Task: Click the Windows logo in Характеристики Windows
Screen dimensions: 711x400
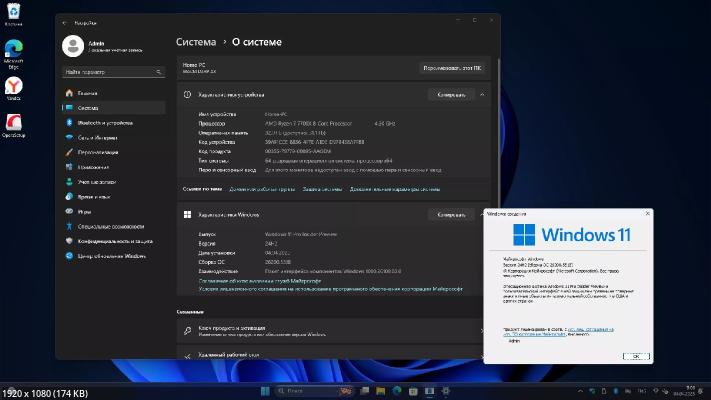Action: click(187, 215)
